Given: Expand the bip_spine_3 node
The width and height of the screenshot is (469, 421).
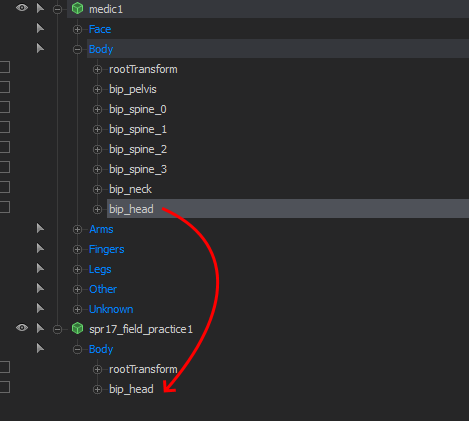Looking at the screenshot, I should point(97,170).
